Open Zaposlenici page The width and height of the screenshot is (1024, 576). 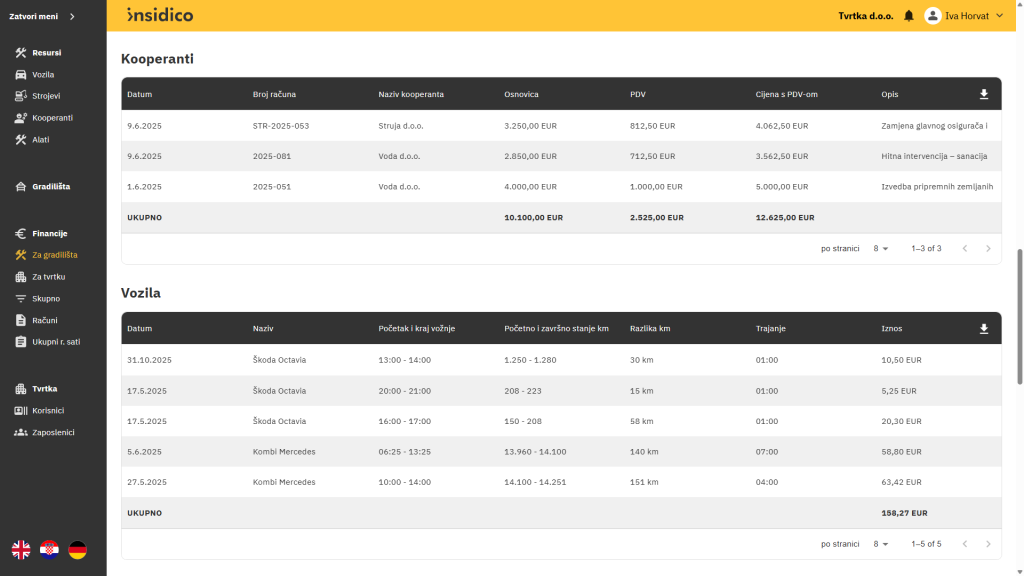[52, 432]
